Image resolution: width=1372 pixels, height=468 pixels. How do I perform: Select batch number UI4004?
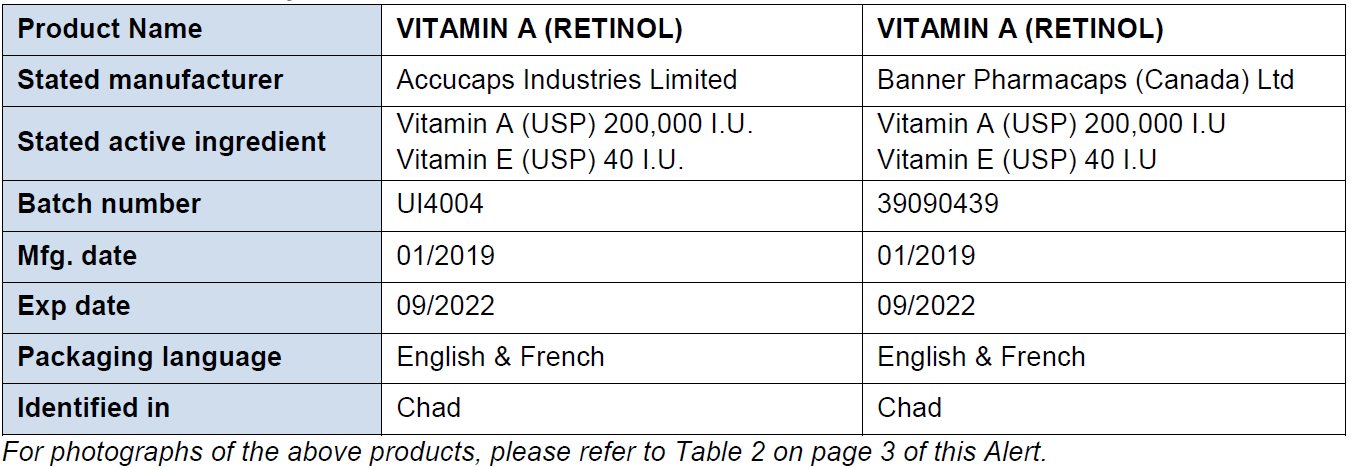[440, 204]
